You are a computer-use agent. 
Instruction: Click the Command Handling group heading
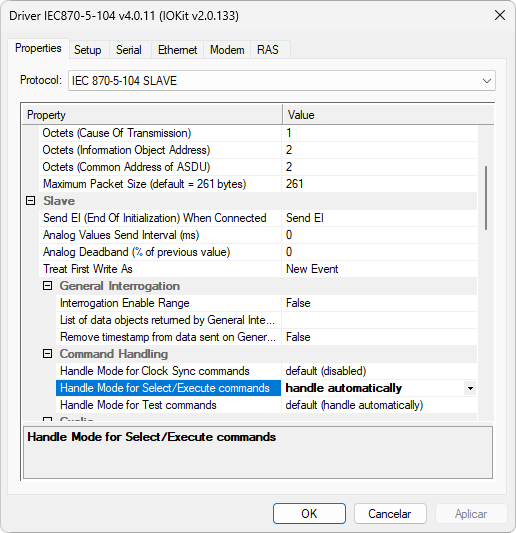[x=114, y=354]
